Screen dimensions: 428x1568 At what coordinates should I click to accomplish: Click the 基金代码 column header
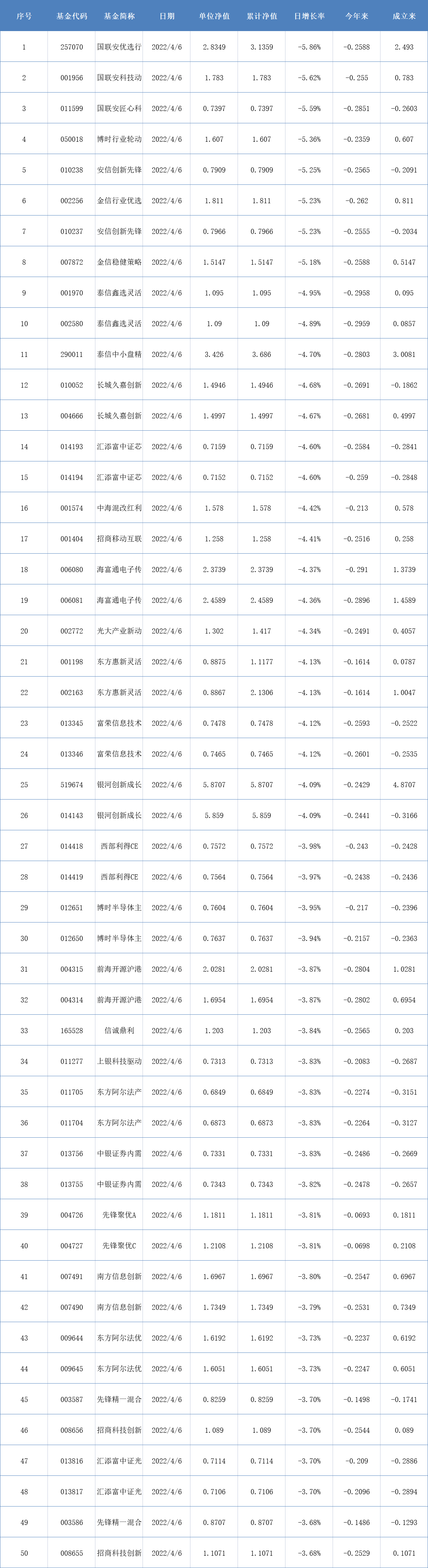click(71, 16)
